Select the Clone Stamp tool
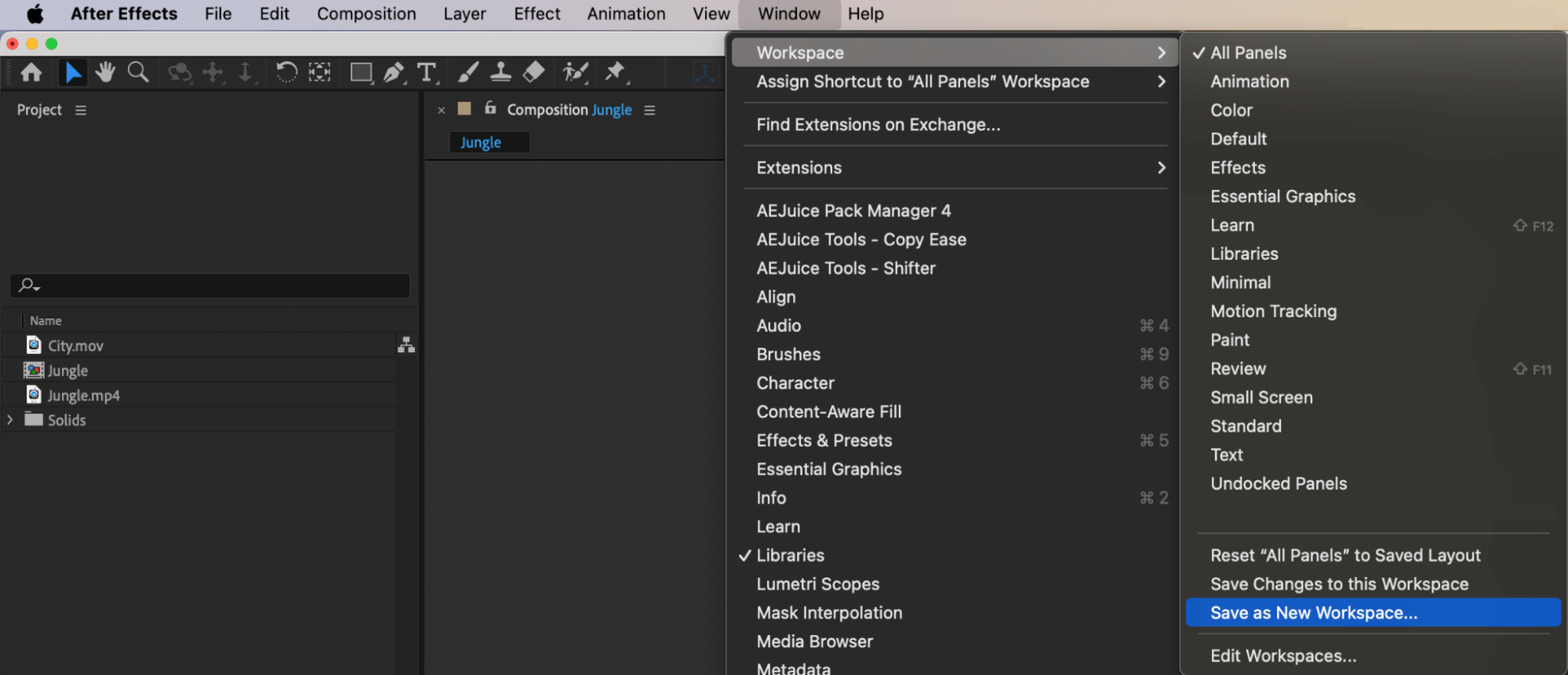 pos(500,73)
